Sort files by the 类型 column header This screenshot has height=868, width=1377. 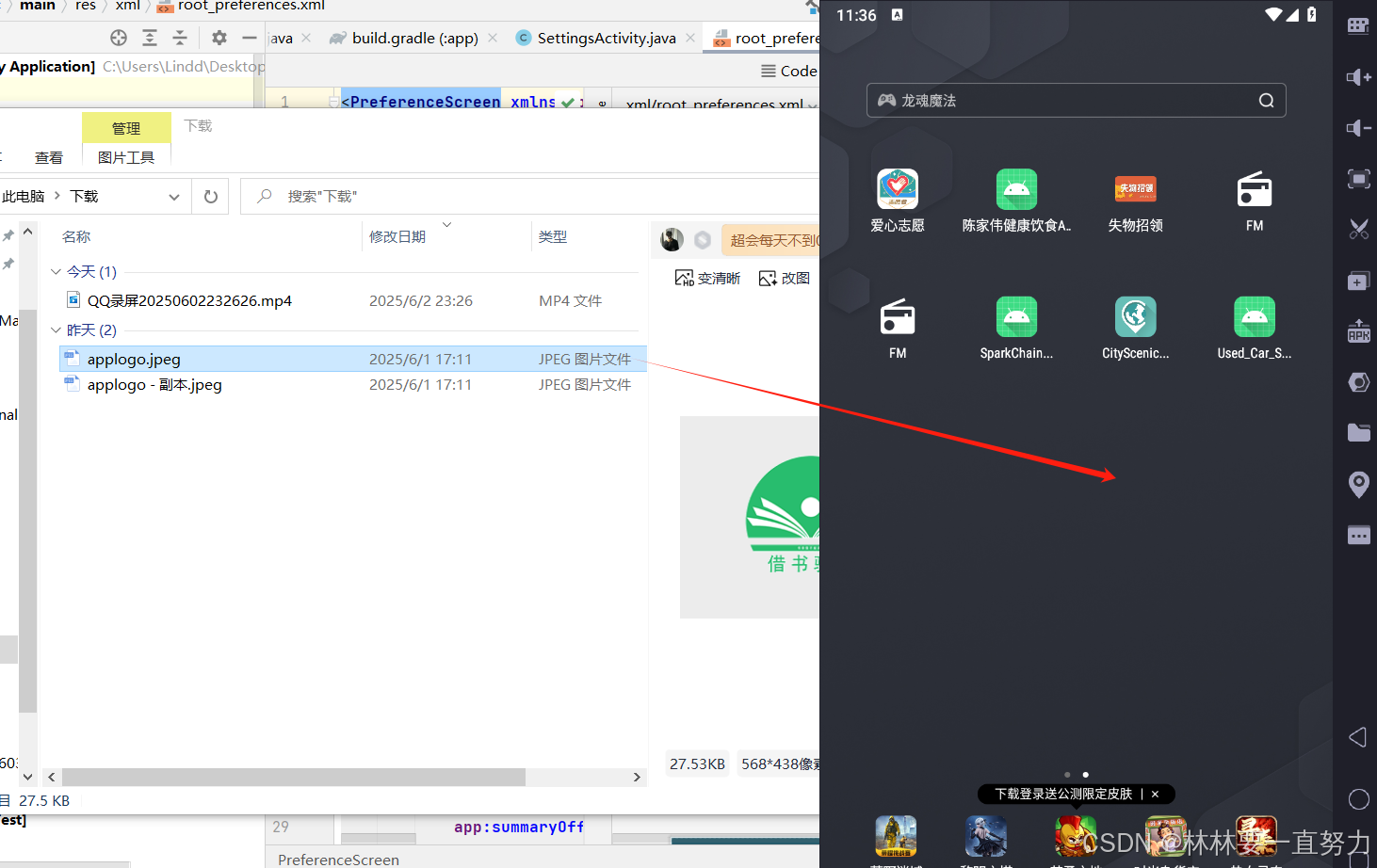pos(553,237)
